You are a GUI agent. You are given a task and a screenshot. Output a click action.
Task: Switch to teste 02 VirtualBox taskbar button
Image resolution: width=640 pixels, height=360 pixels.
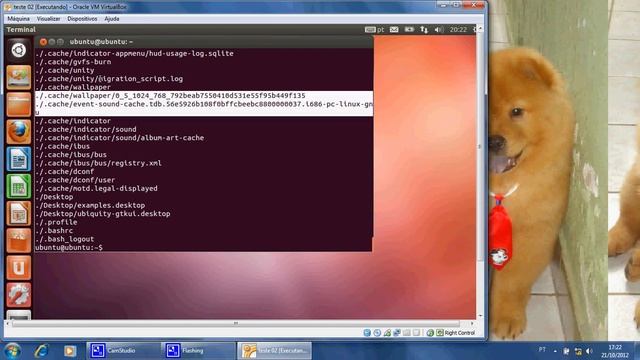click(x=274, y=351)
